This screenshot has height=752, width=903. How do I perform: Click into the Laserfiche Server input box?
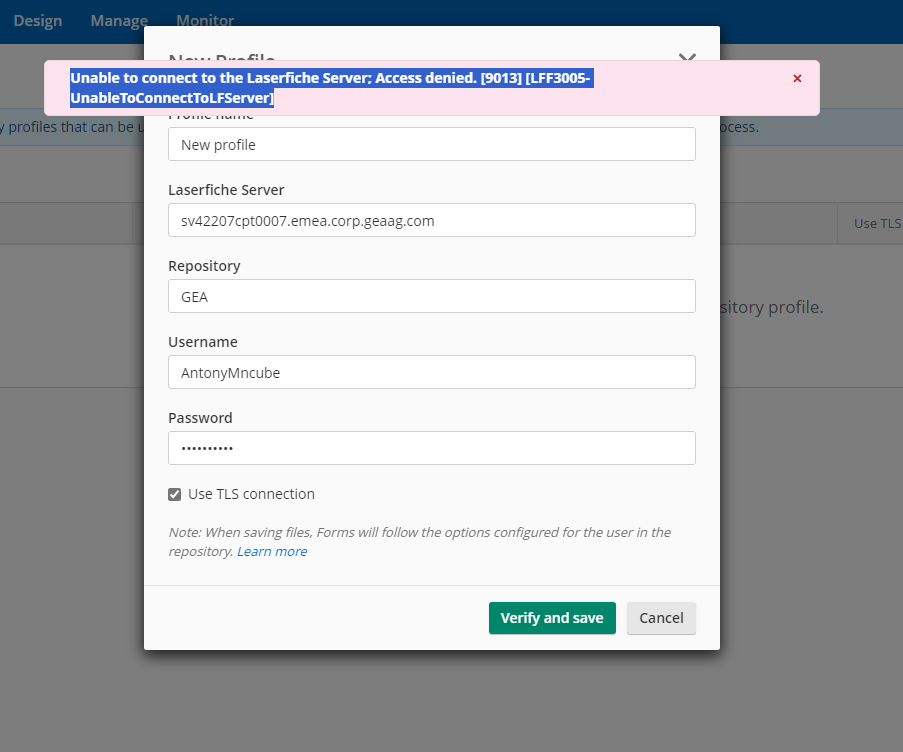(x=431, y=220)
